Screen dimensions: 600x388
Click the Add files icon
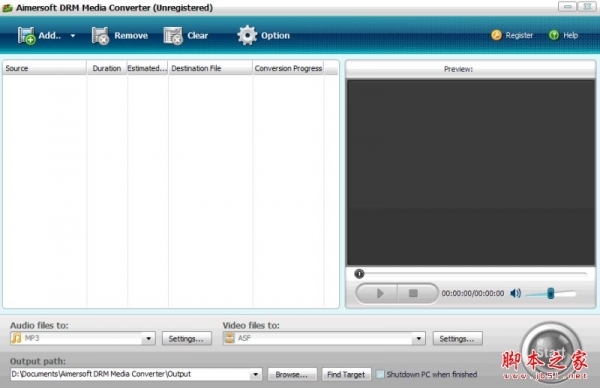26,36
